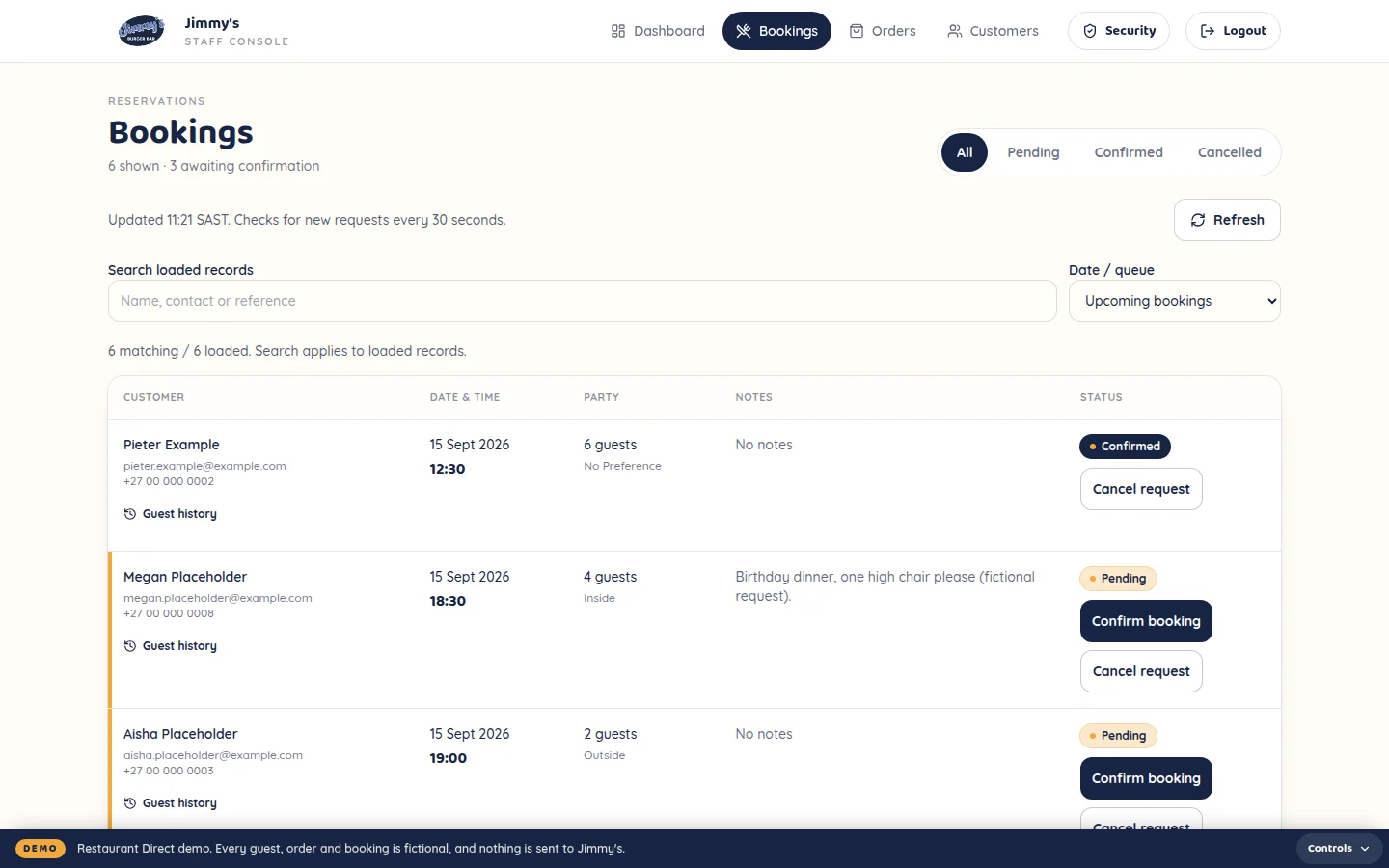Click the Confirmed status badge for Pieter
Screen dimensions: 1389x868
point(1125,447)
